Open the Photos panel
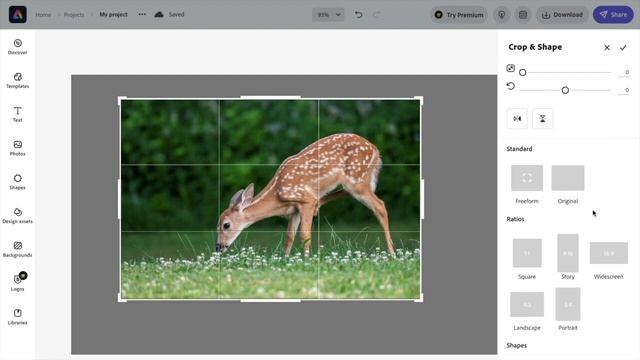This screenshot has height=360, width=640. coord(18,148)
